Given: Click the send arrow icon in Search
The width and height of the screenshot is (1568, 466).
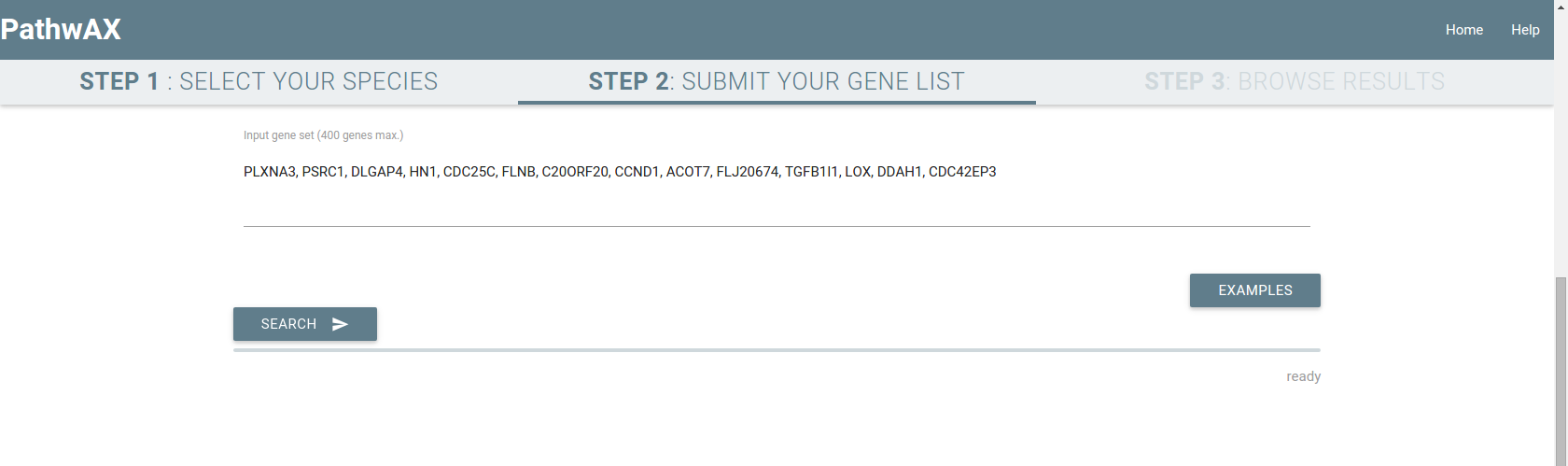Looking at the screenshot, I should [x=341, y=324].
